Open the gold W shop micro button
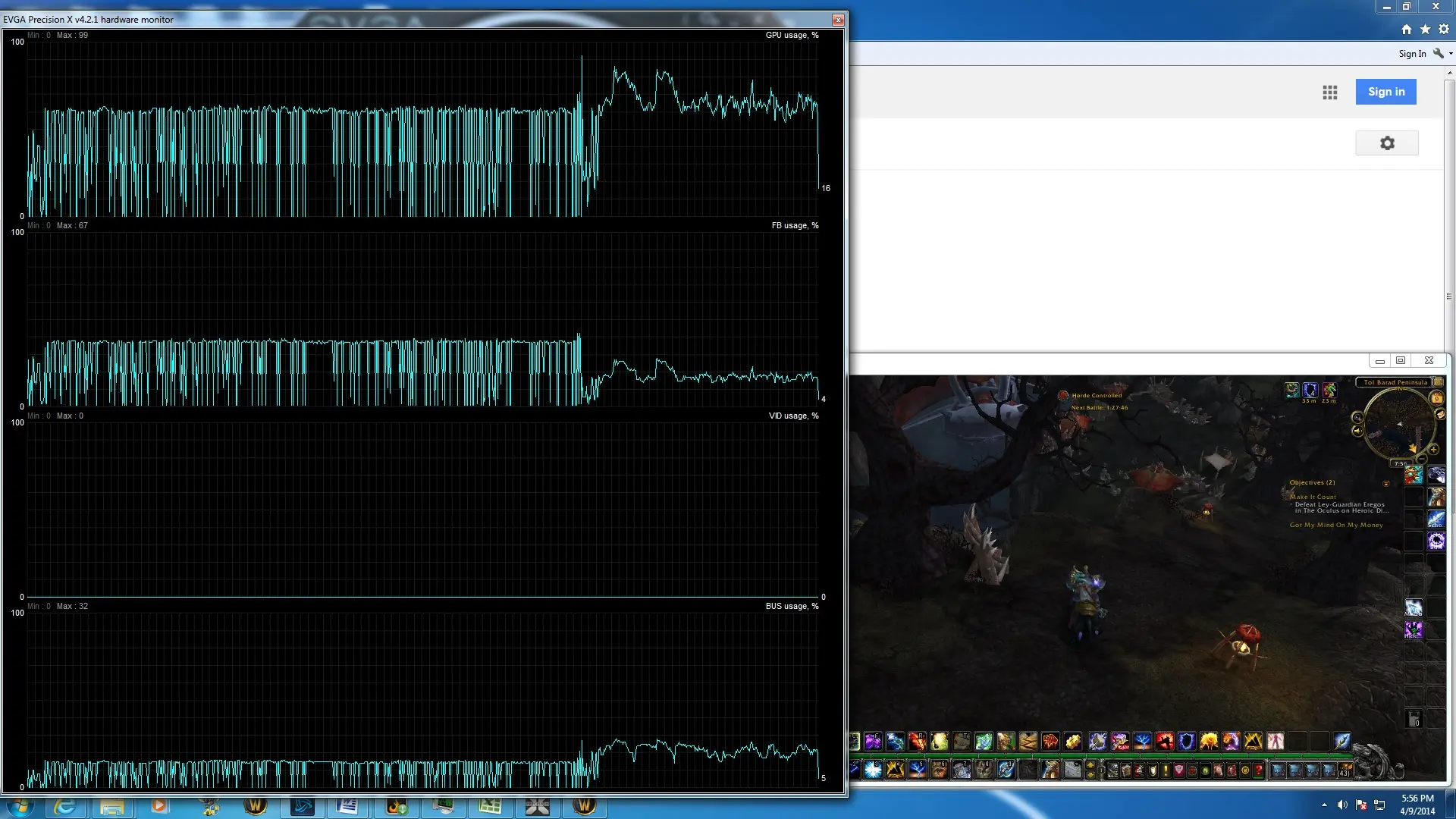The height and width of the screenshot is (819, 1456). pos(1245,770)
